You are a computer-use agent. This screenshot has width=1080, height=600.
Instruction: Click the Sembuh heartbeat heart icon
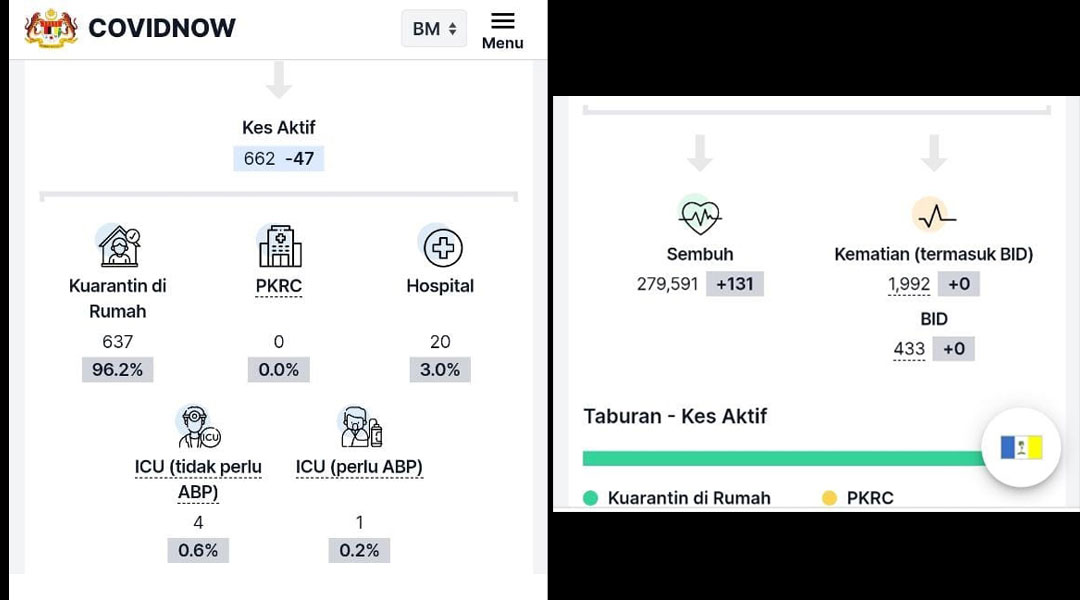coord(699,216)
